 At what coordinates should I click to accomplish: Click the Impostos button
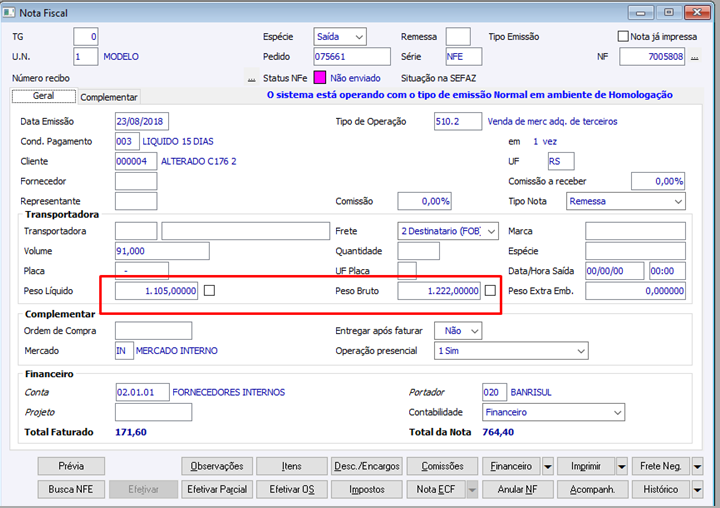(366, 490)
